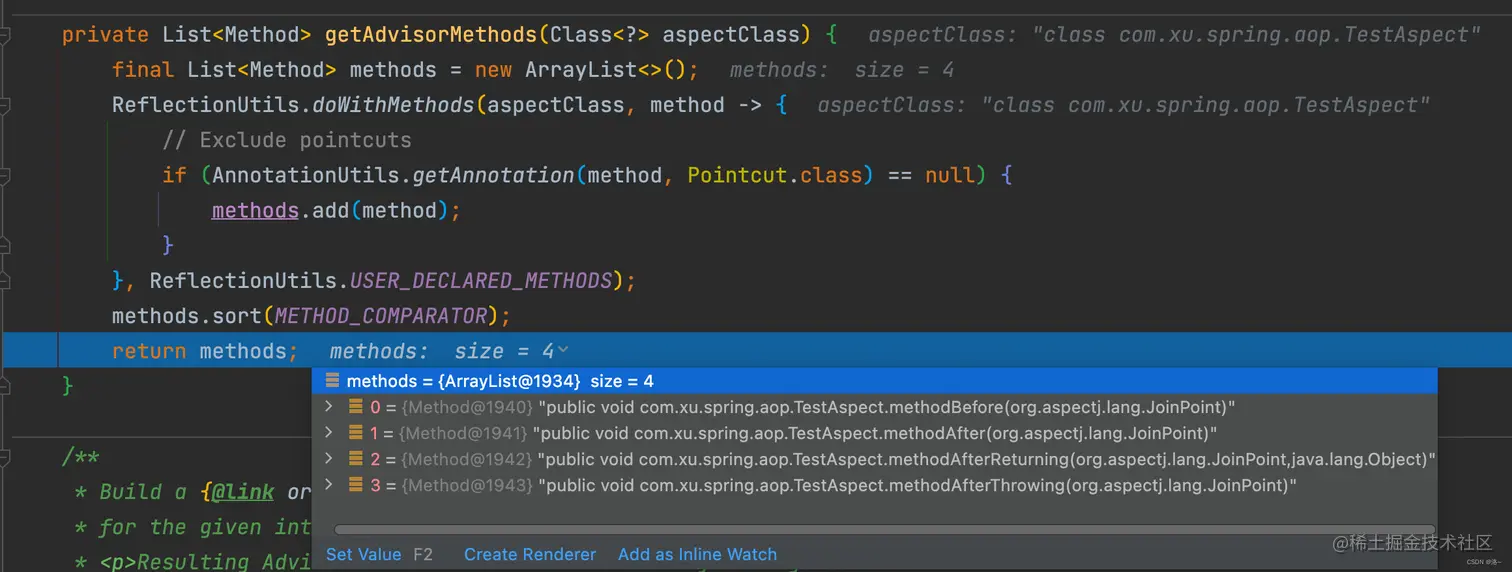Viewport: 1512px width, 572px height.
Task: Click the getAdvisorMethods method name
Action: click(431, 35)
